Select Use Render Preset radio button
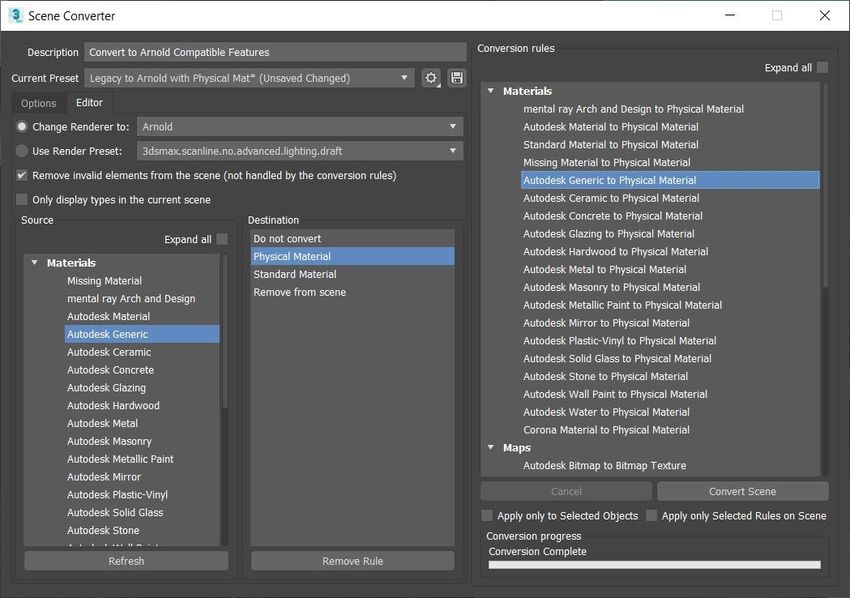 pyautogui.click(x=22, y=151)
